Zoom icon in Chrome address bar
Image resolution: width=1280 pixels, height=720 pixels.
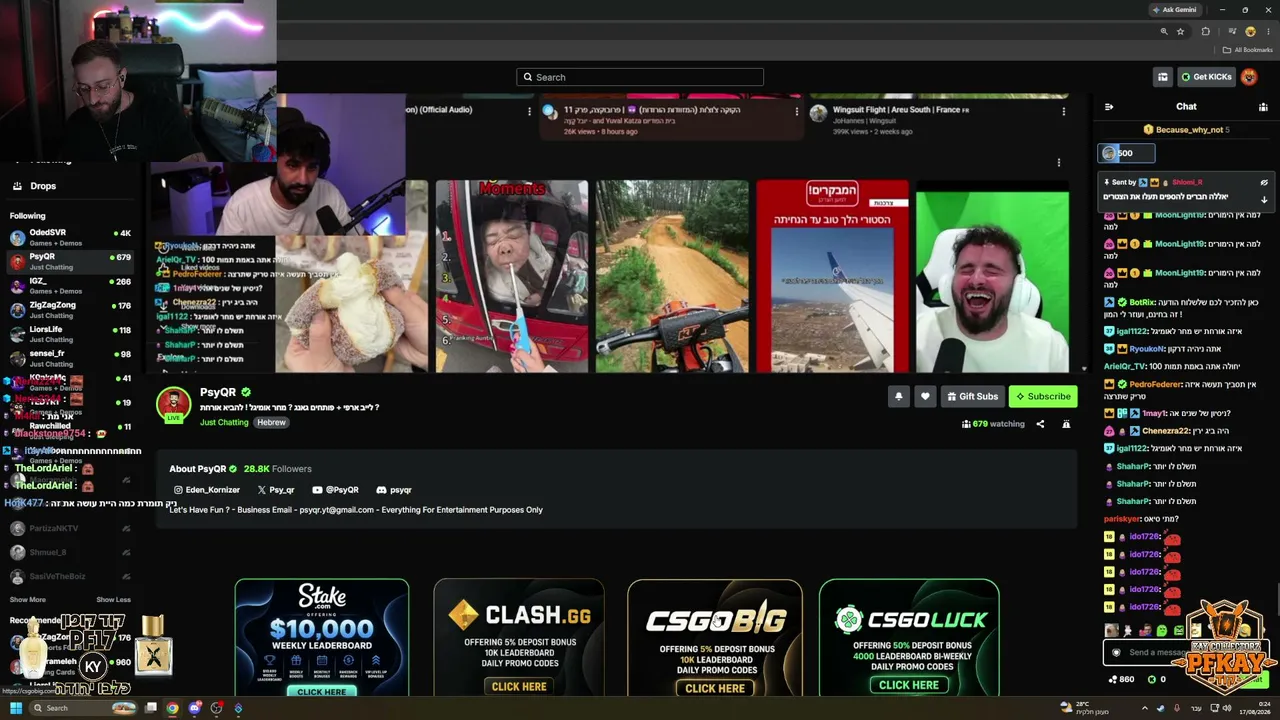click(x=1164, y=32)
